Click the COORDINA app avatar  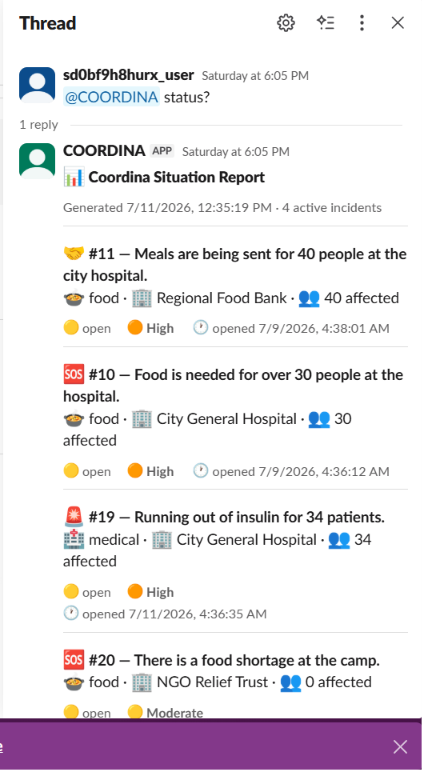tap(37, 160)
